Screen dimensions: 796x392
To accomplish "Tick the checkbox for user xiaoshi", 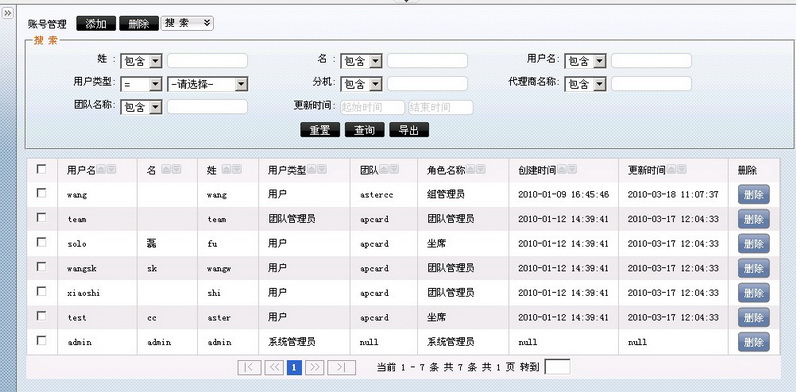I will pyautogui.click(x=42, y=291).
